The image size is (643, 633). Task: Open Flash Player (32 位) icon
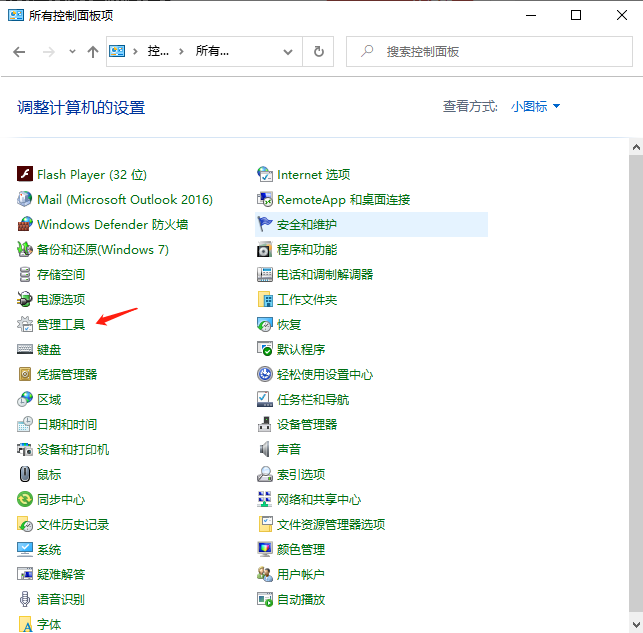[25, 174]
